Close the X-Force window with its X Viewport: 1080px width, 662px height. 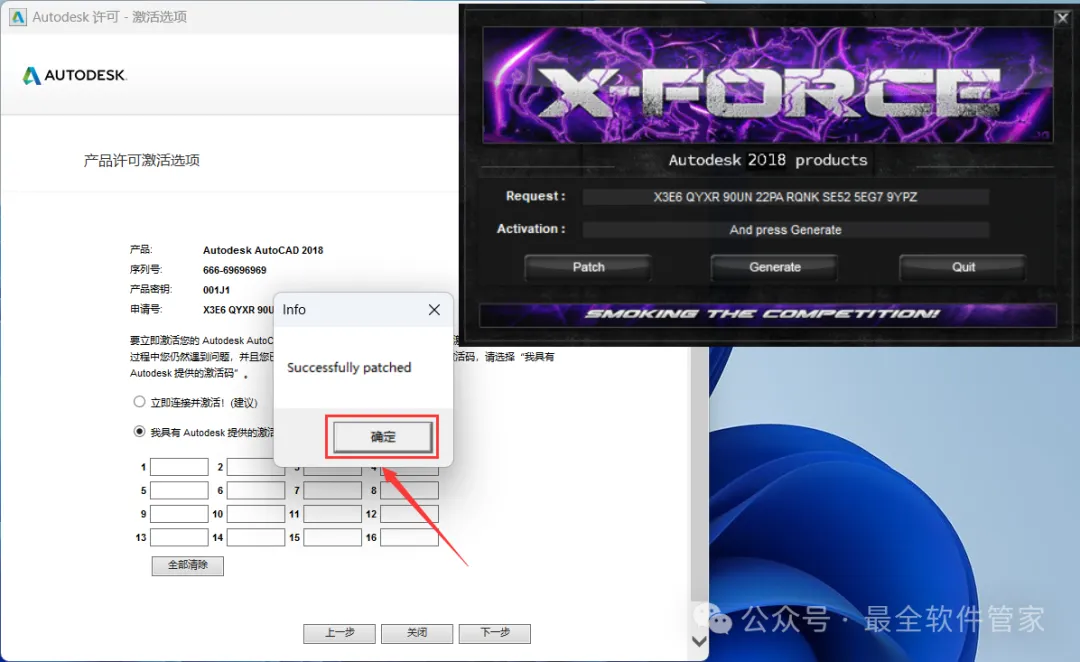[x=1063, y=18]
